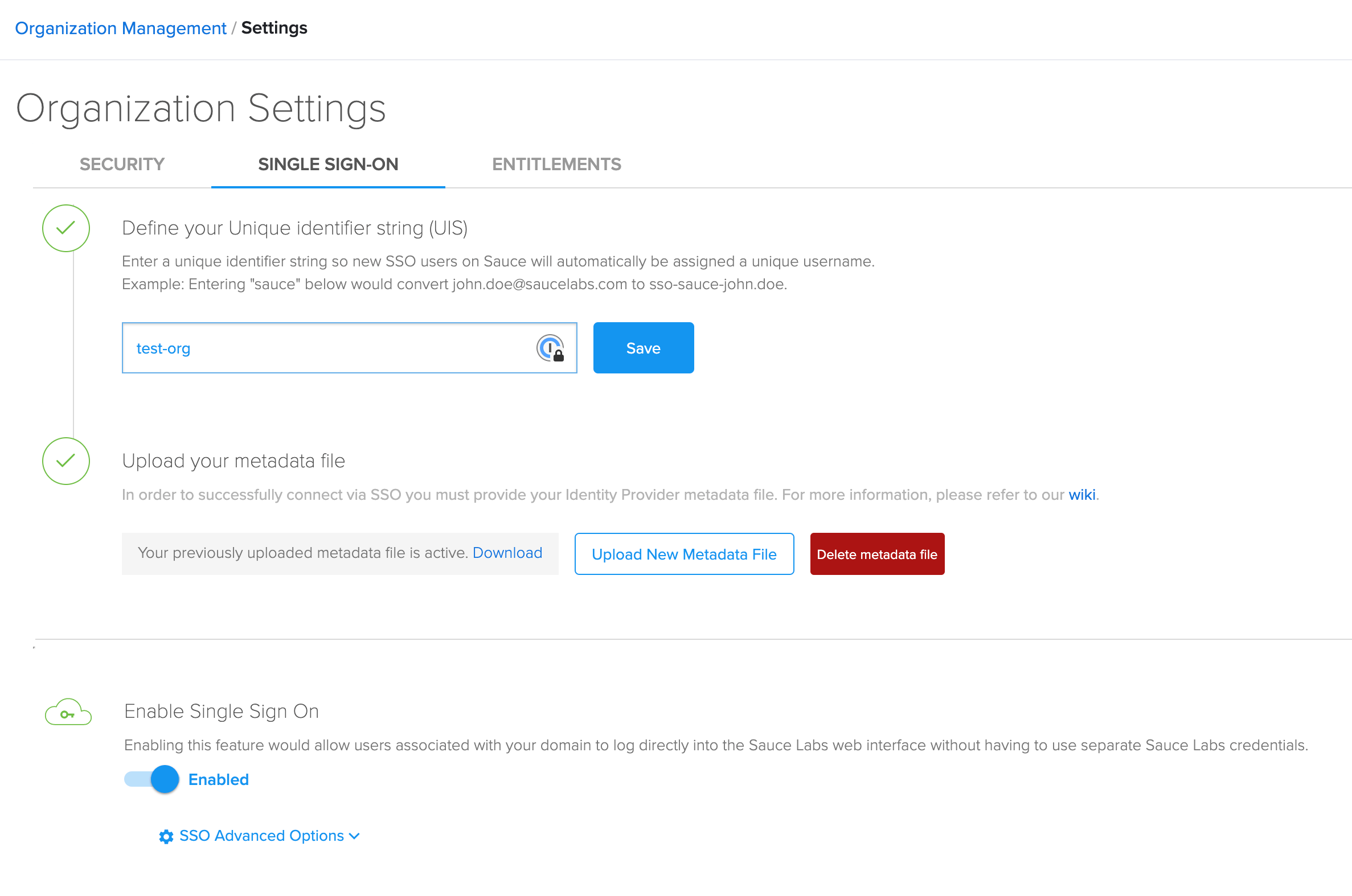Open the SECURITY tab
This screenshot has height=896, width=1352.
click(x=122, y=164)
